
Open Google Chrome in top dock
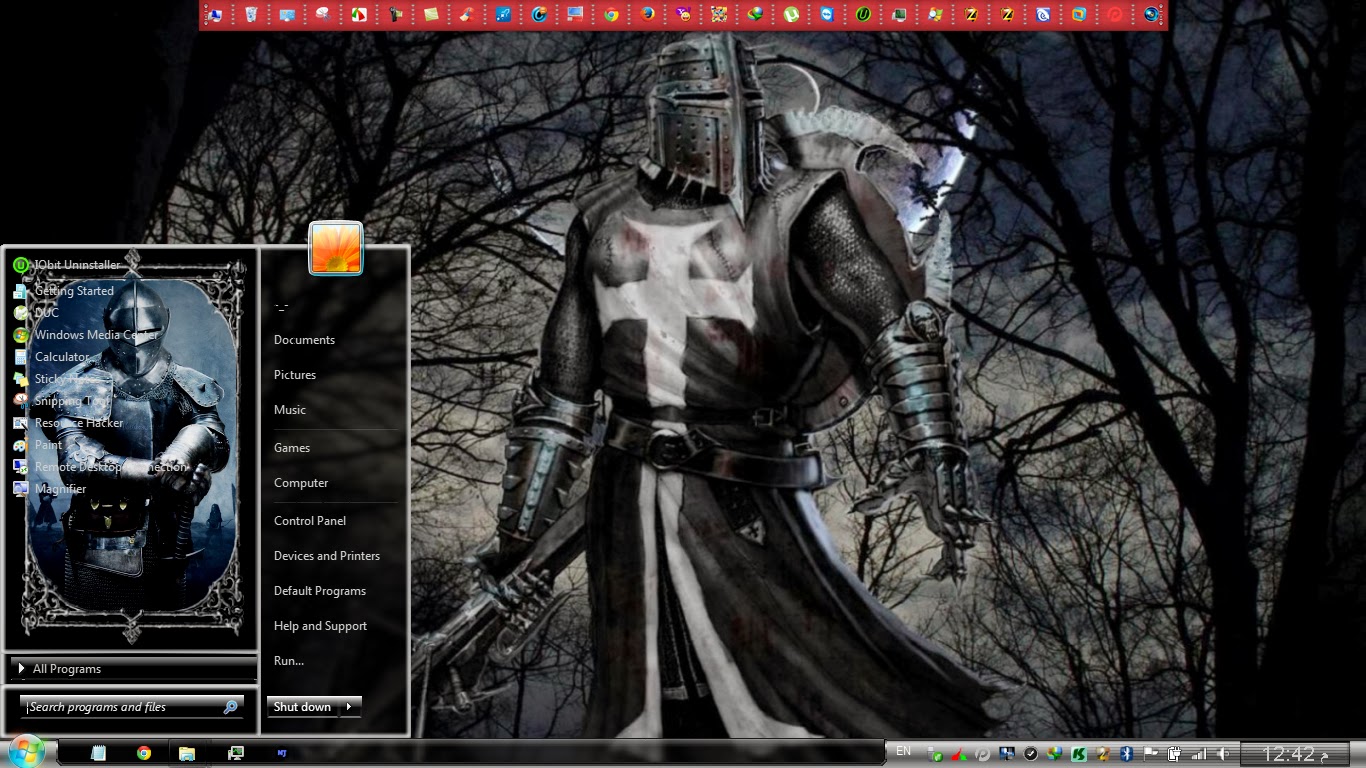[x=611, y=15]
